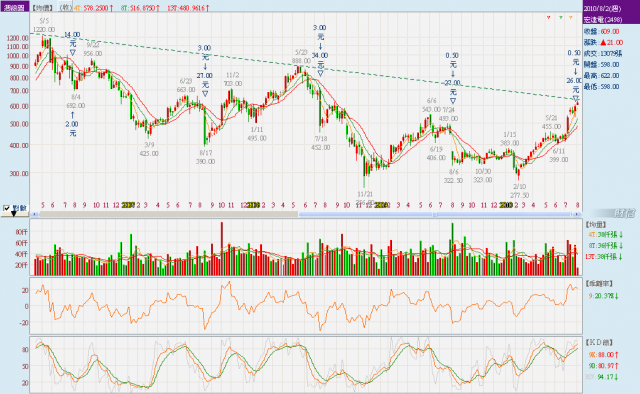Click the low price row 598.00

pos(601,87)
